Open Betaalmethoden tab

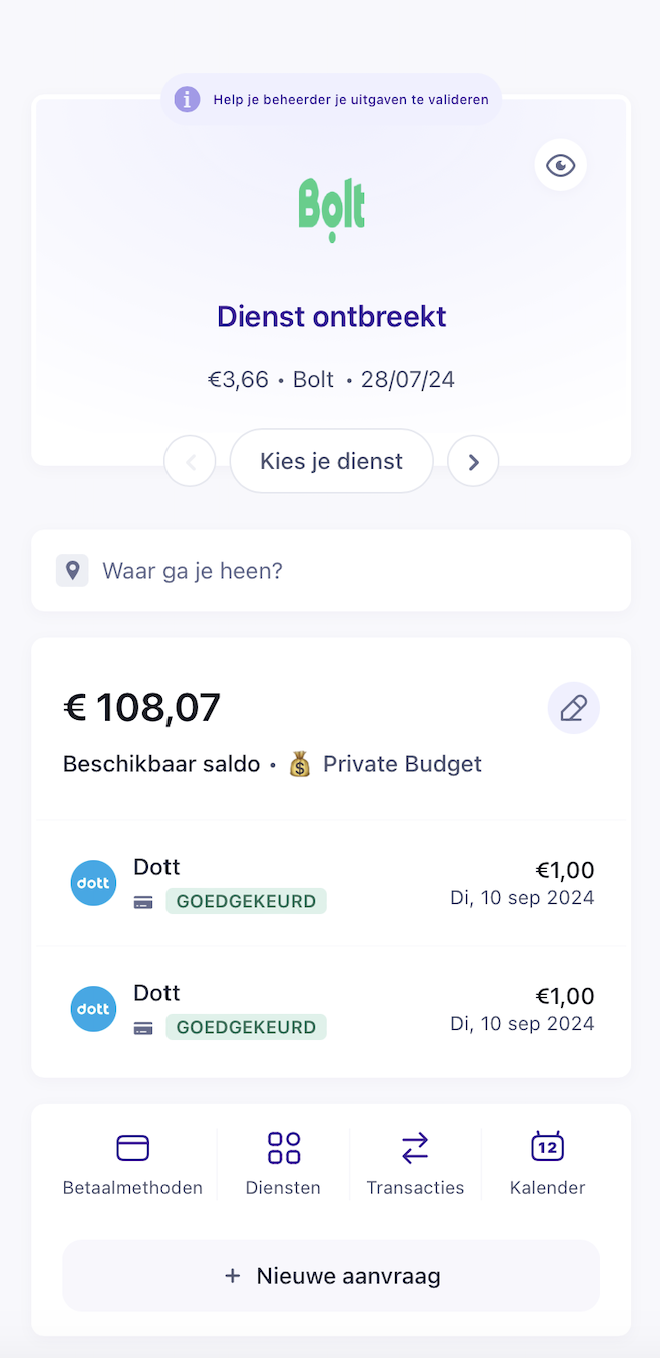tap(132, 1162)
